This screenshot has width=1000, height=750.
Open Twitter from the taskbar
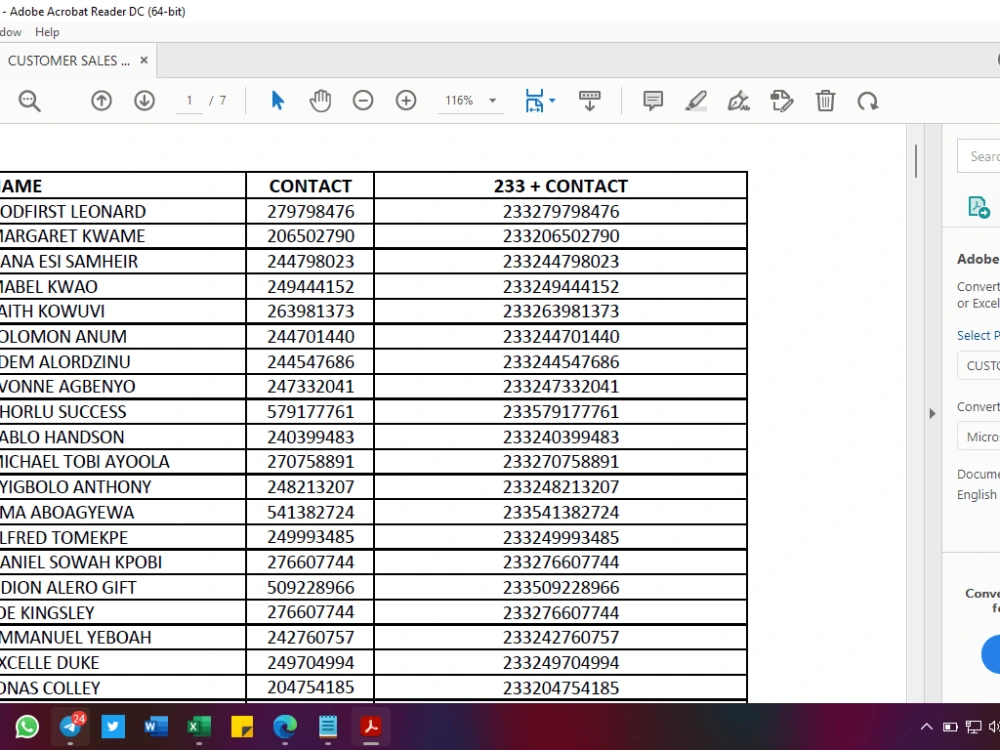pos(113,726)
